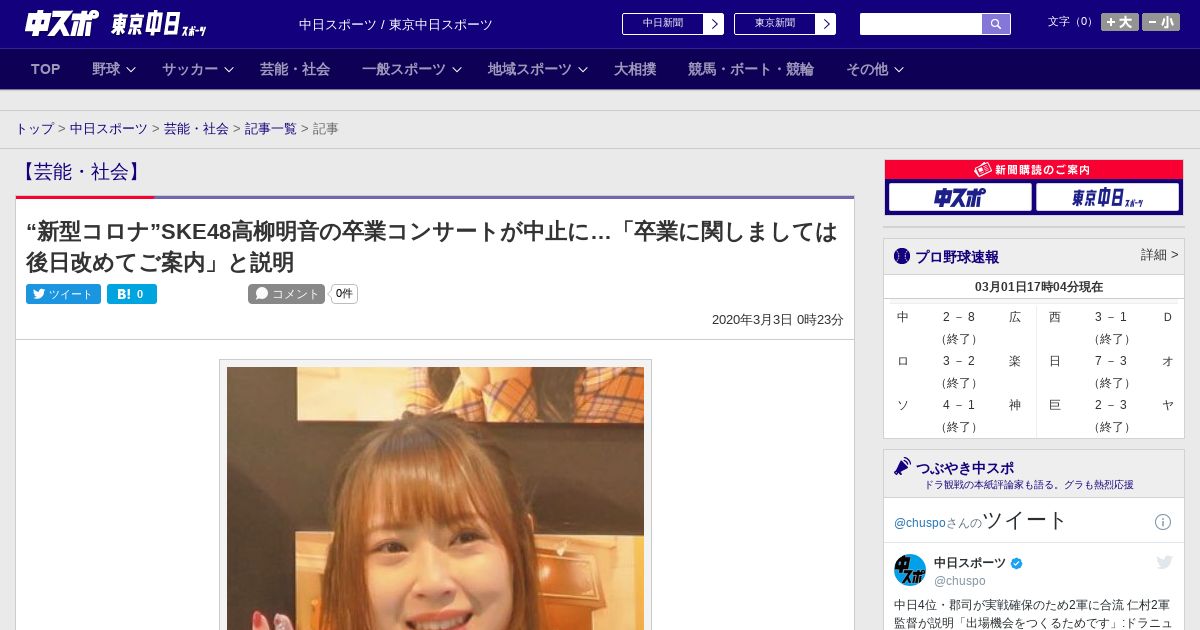Click the ソ 4-1 神 score
The width and height of the screenshot is (1200, 630).
[x=959, y=405]
